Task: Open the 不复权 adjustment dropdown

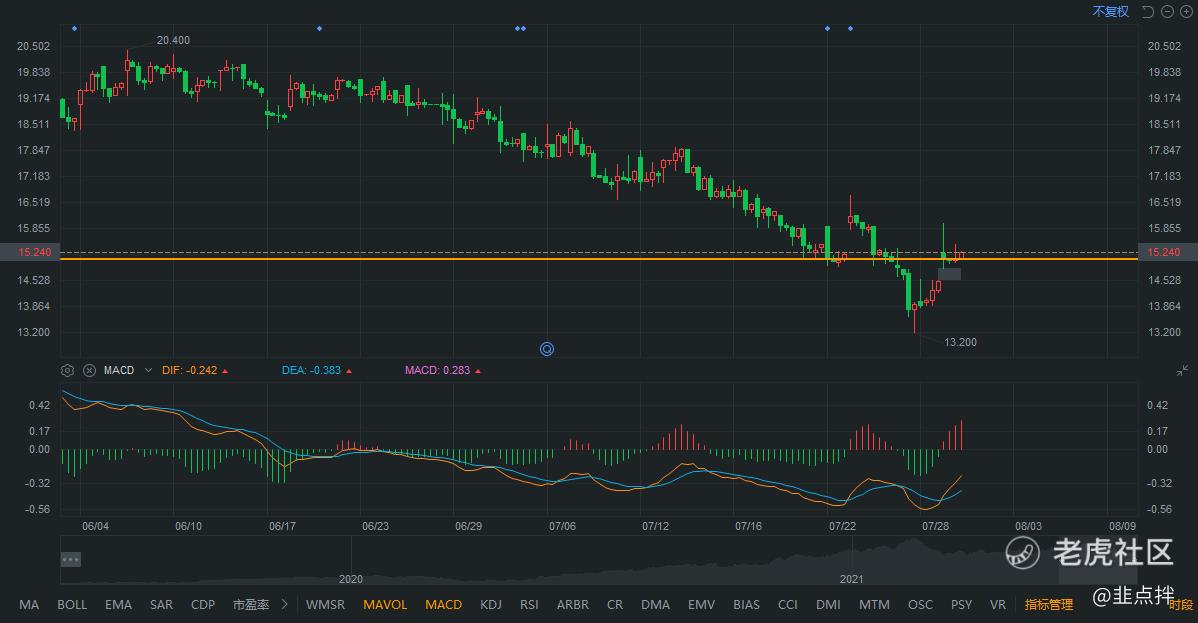Action: coord(1110,12)
